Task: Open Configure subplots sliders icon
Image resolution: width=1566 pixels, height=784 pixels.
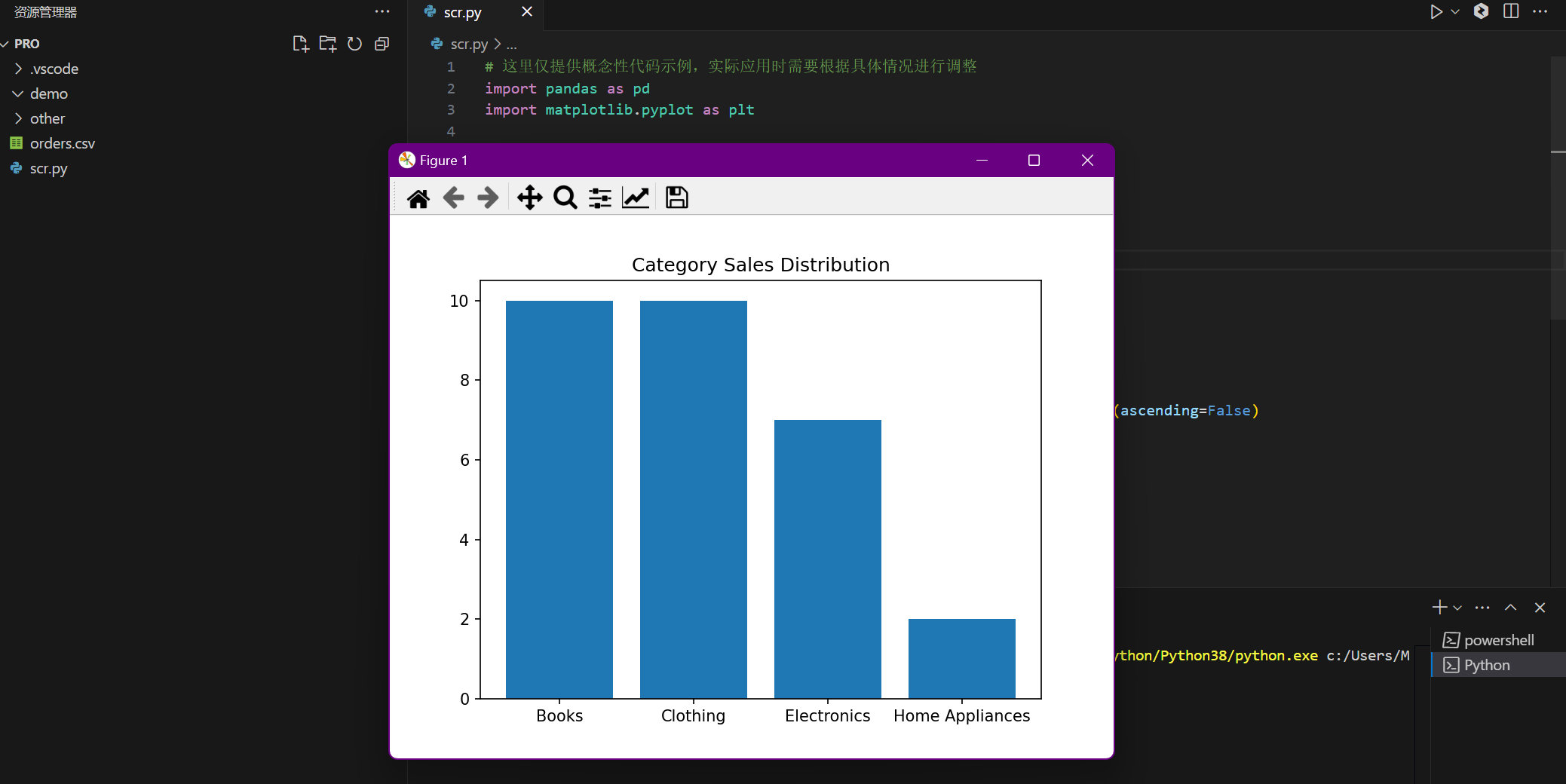Action: point(600,198)
